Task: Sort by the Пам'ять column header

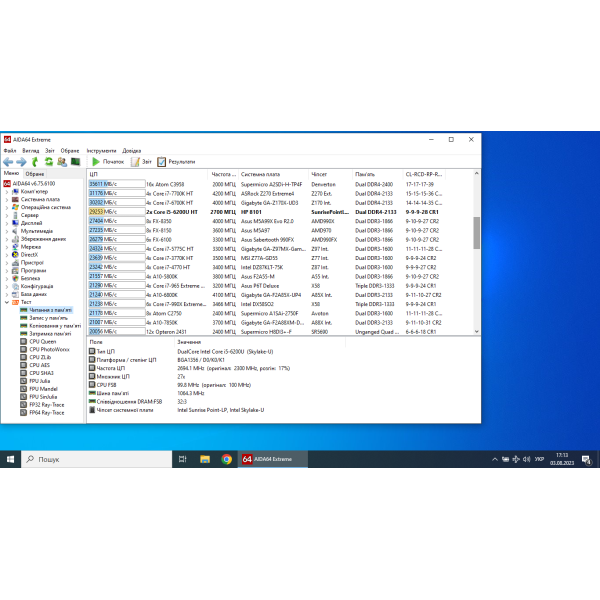Action: pos(377,174)
